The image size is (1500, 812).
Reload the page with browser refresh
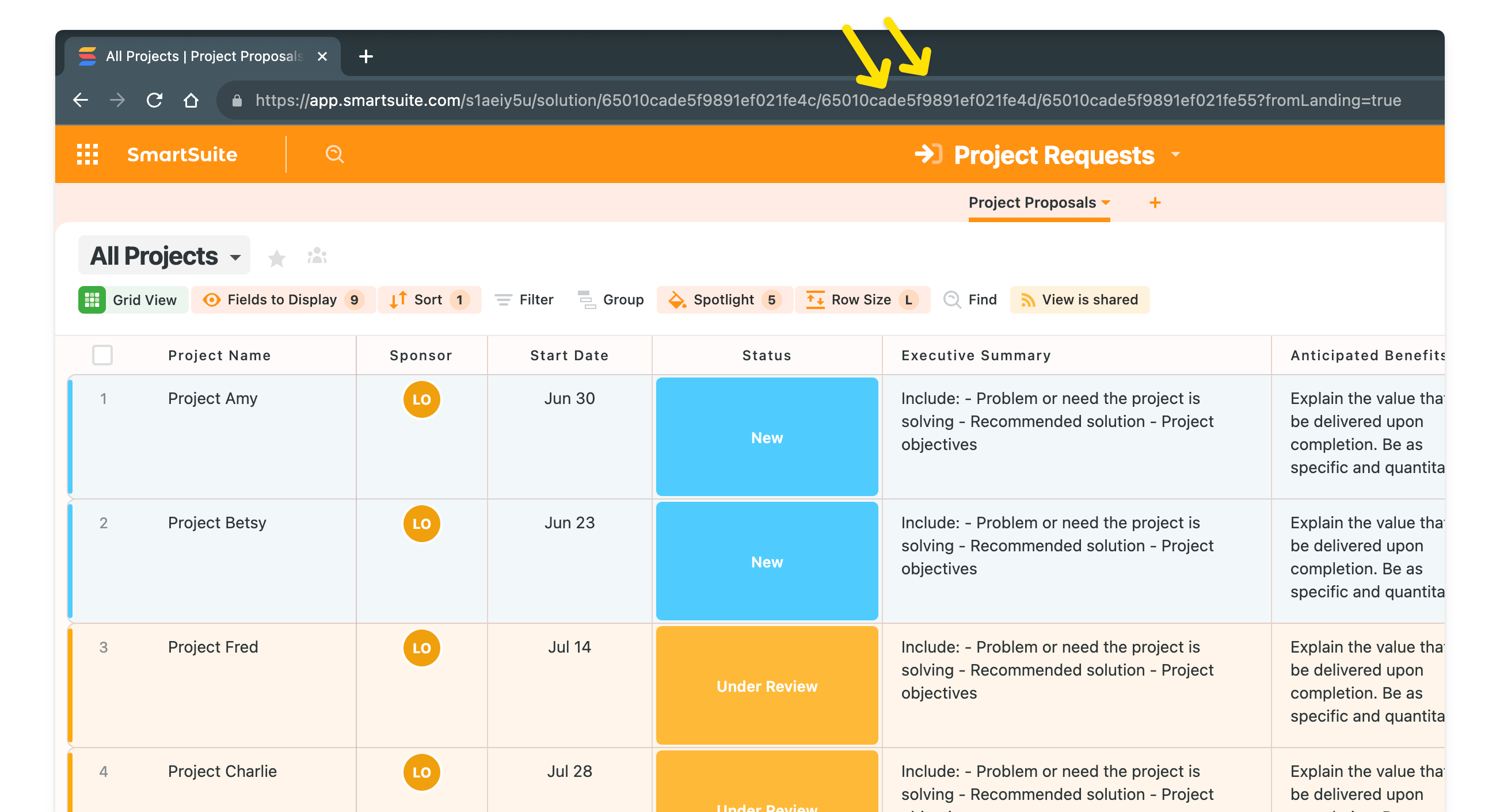pos(154,100)
